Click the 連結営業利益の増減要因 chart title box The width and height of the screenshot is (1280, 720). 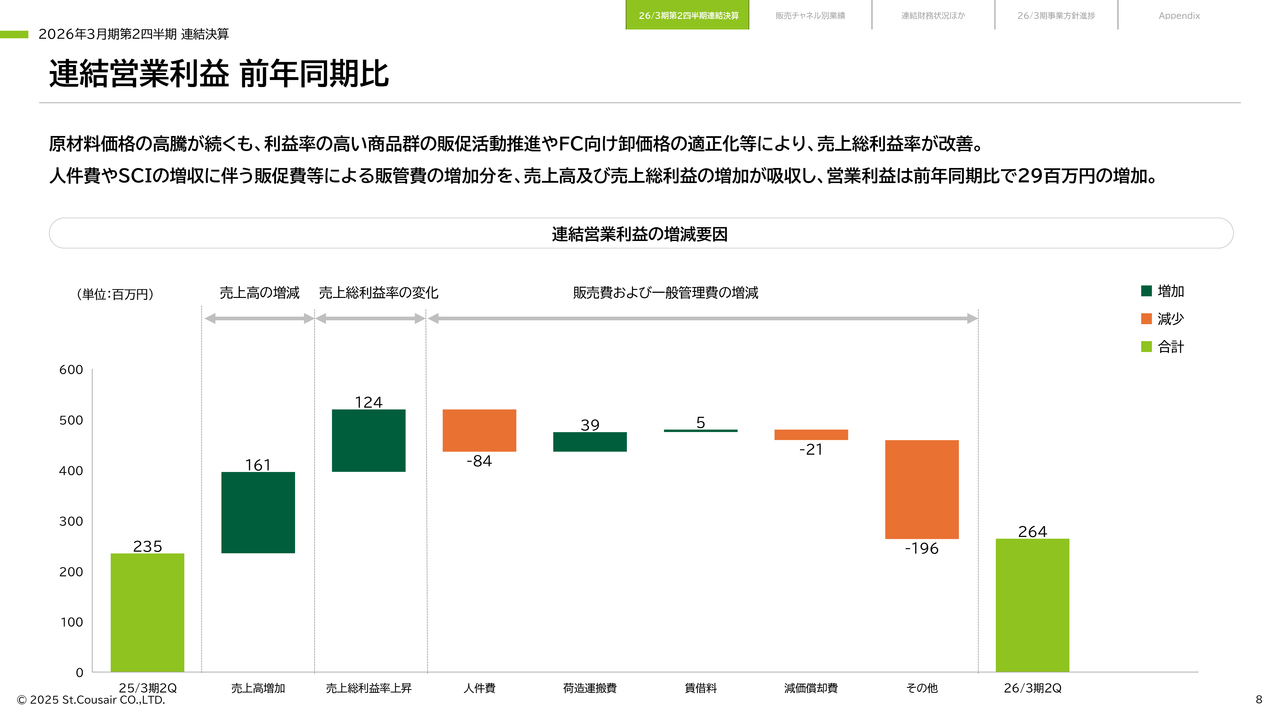tap(640, 233)
